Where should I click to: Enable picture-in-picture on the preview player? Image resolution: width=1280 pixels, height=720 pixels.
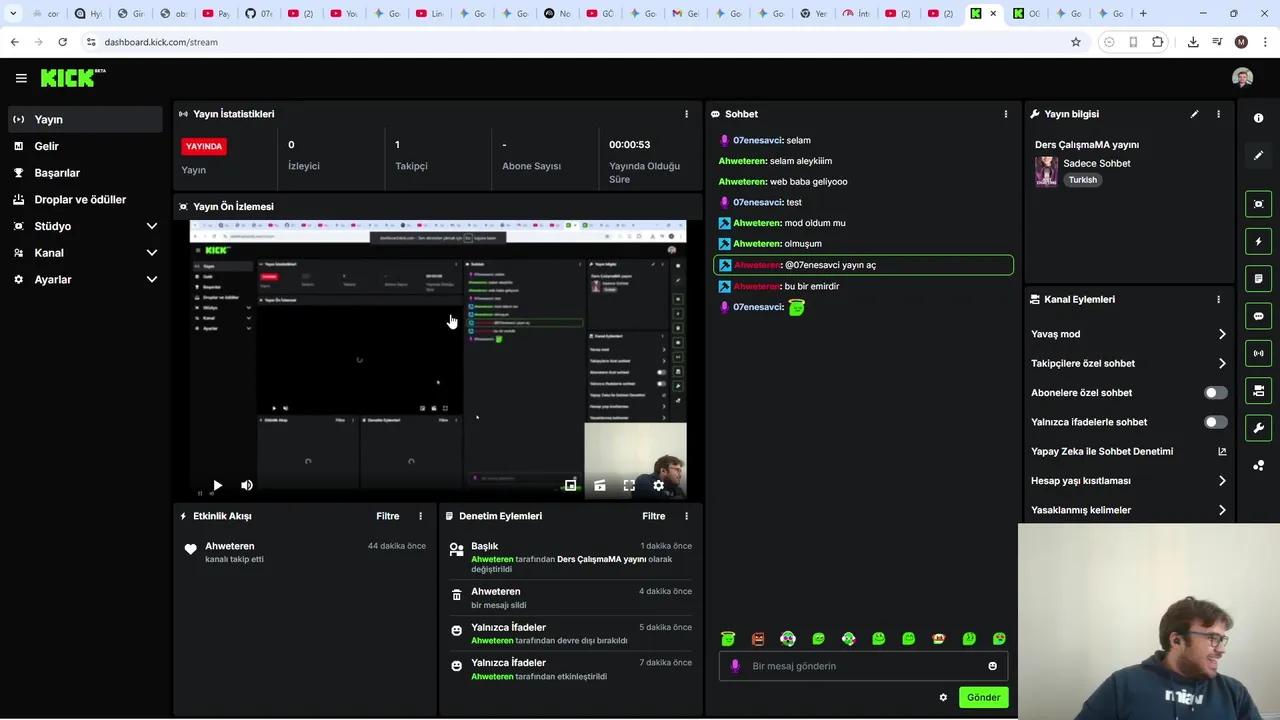(570, 485)
